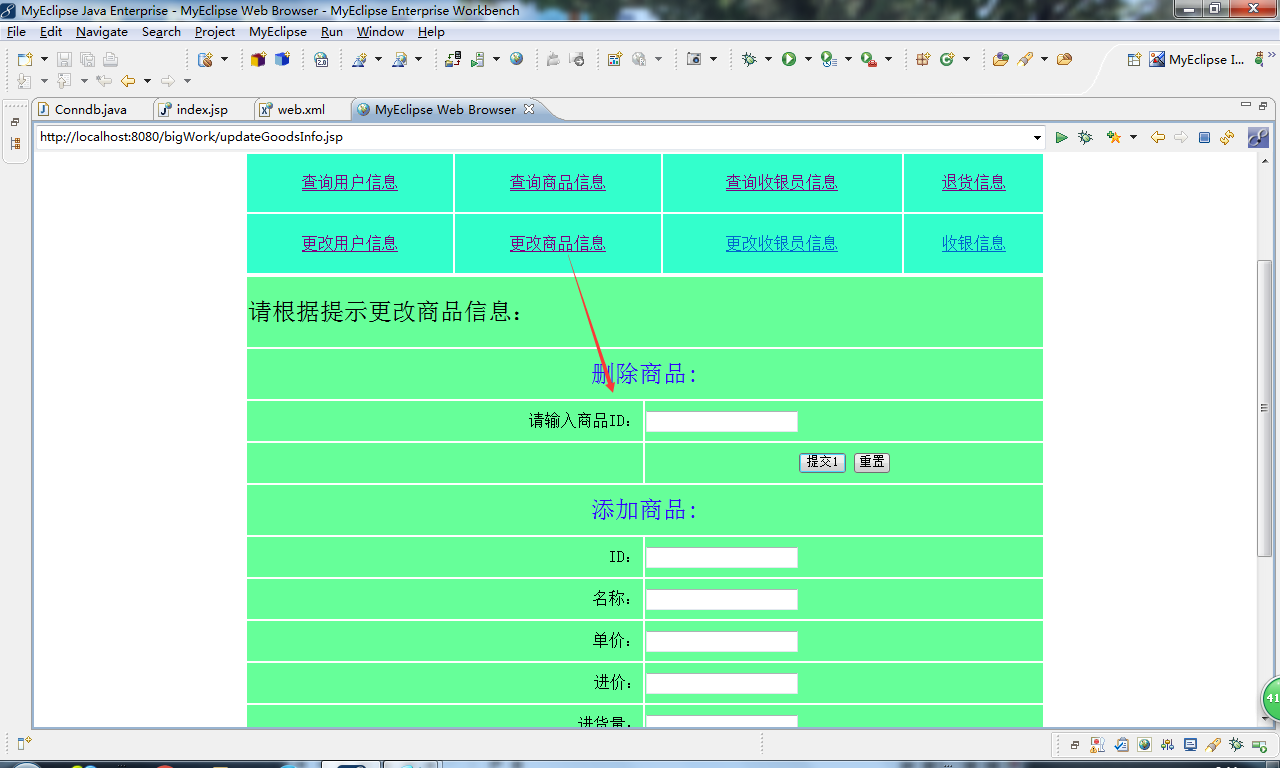Open the File menu
The image size is (1280, 768).
(x=16, y=32)
